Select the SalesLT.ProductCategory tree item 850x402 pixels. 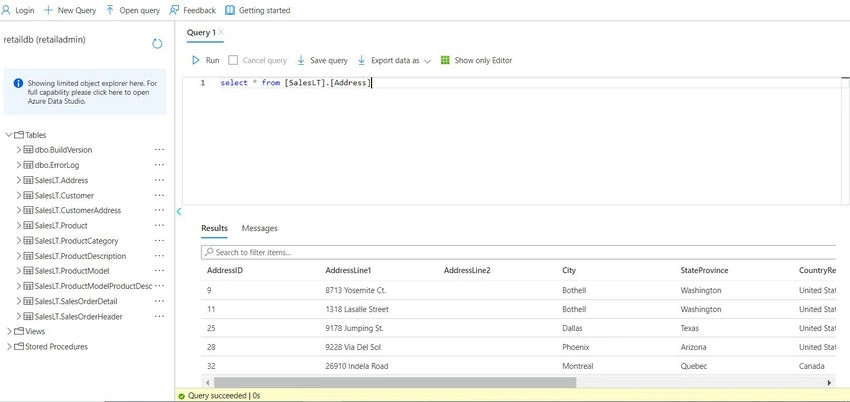tap(76, 241)
